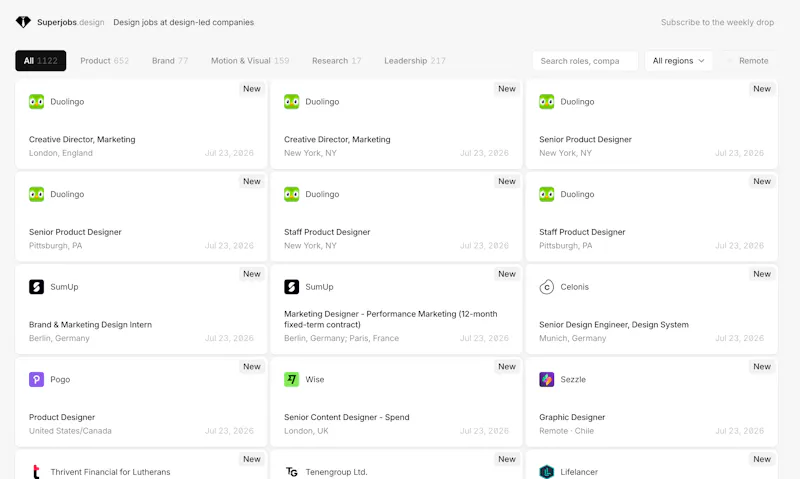Open Staff Product Designer job in Pittsburgh
Image resolution: width=800 pixels, height=479 pixels.
[x=652, y=217]
